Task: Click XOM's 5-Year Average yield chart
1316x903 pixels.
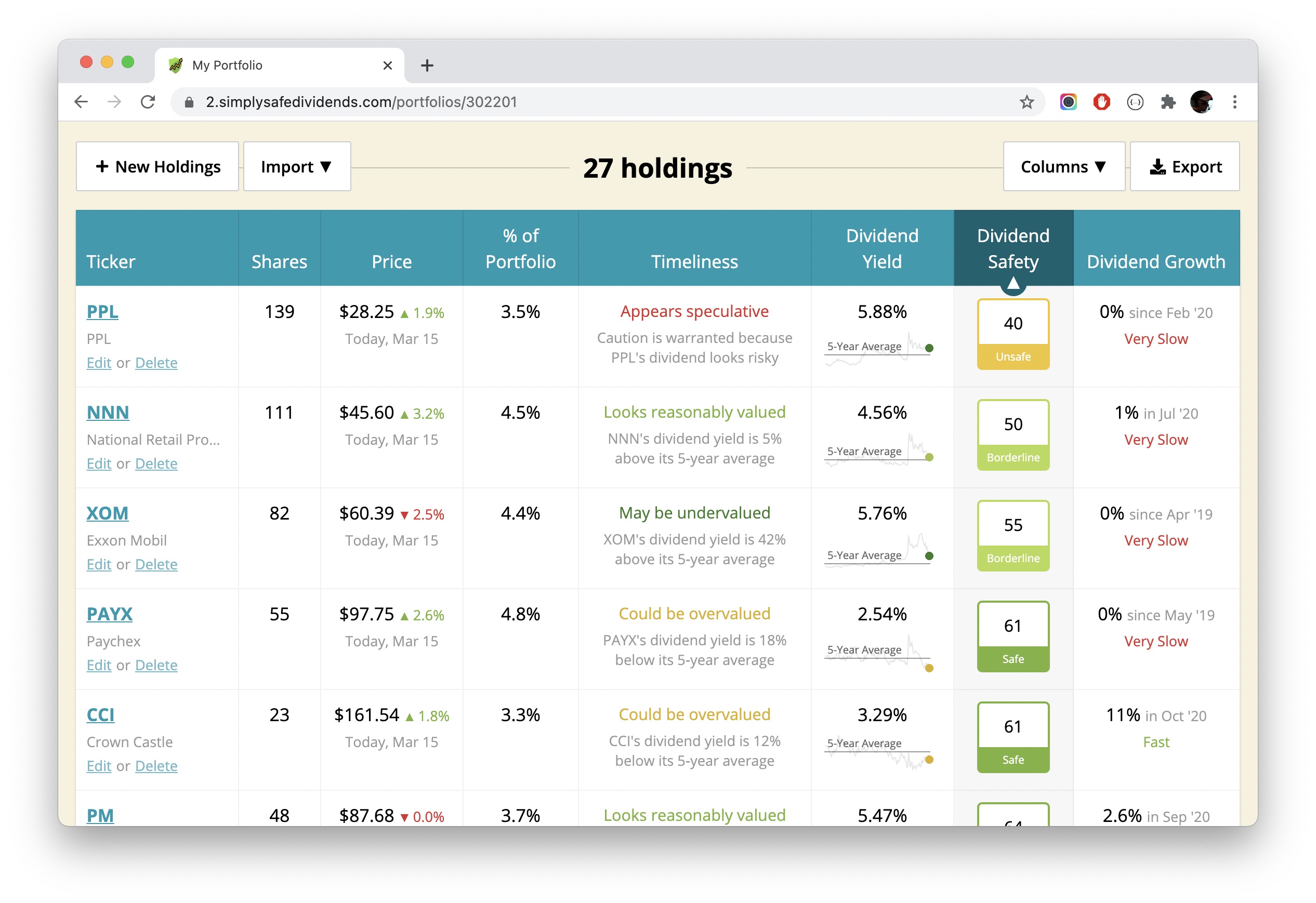Action: [879, 550]
